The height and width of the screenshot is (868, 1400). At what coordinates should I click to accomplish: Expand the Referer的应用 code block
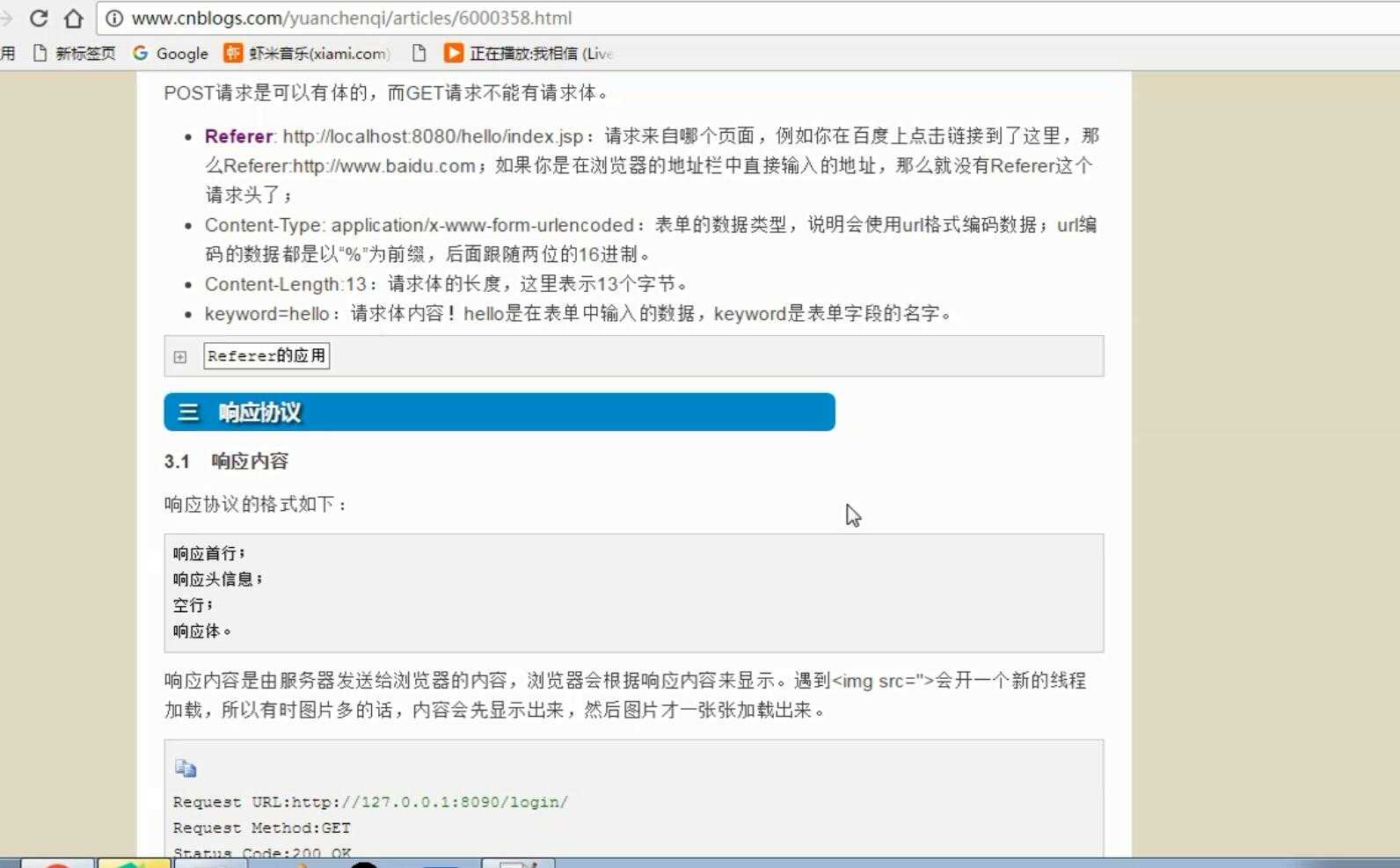click(180, 357)
